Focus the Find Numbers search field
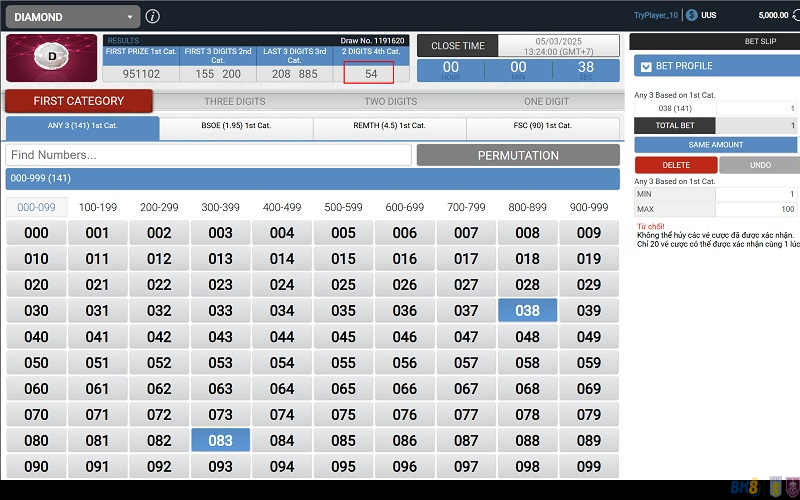Image resolution: width=800 pixels, height=500 pixels. [208, 155]
